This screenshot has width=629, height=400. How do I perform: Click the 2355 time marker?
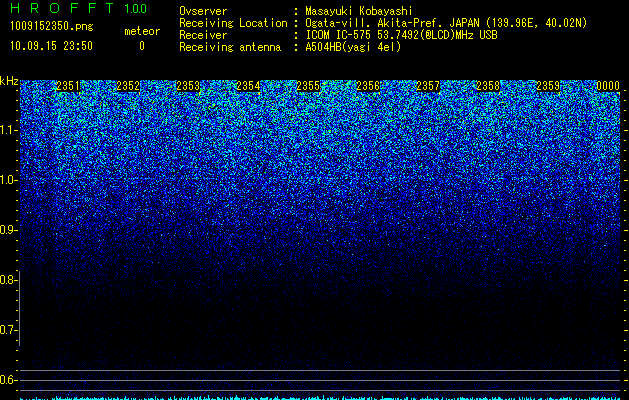pos(308,86)
